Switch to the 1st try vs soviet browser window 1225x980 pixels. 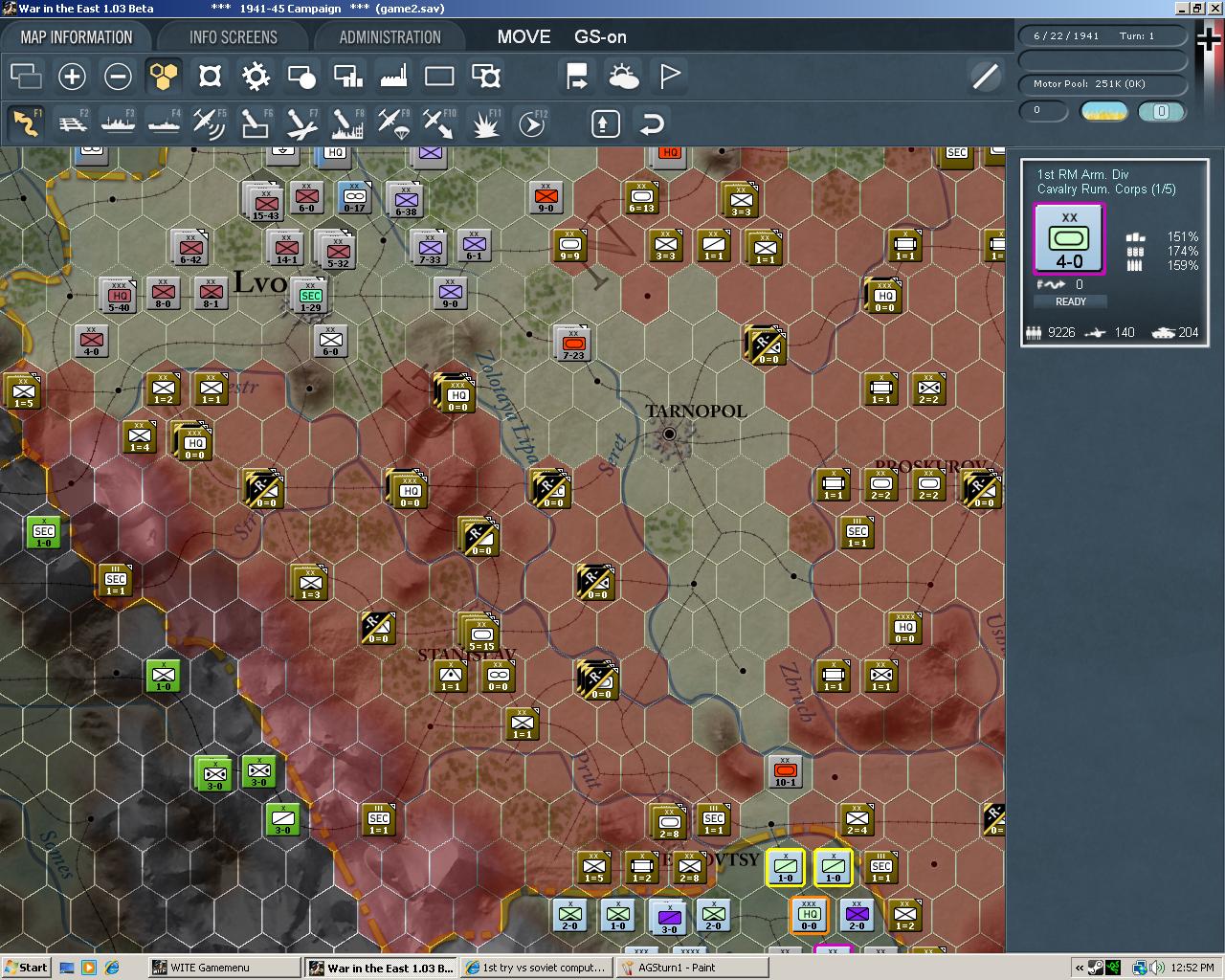click(536, 968)
